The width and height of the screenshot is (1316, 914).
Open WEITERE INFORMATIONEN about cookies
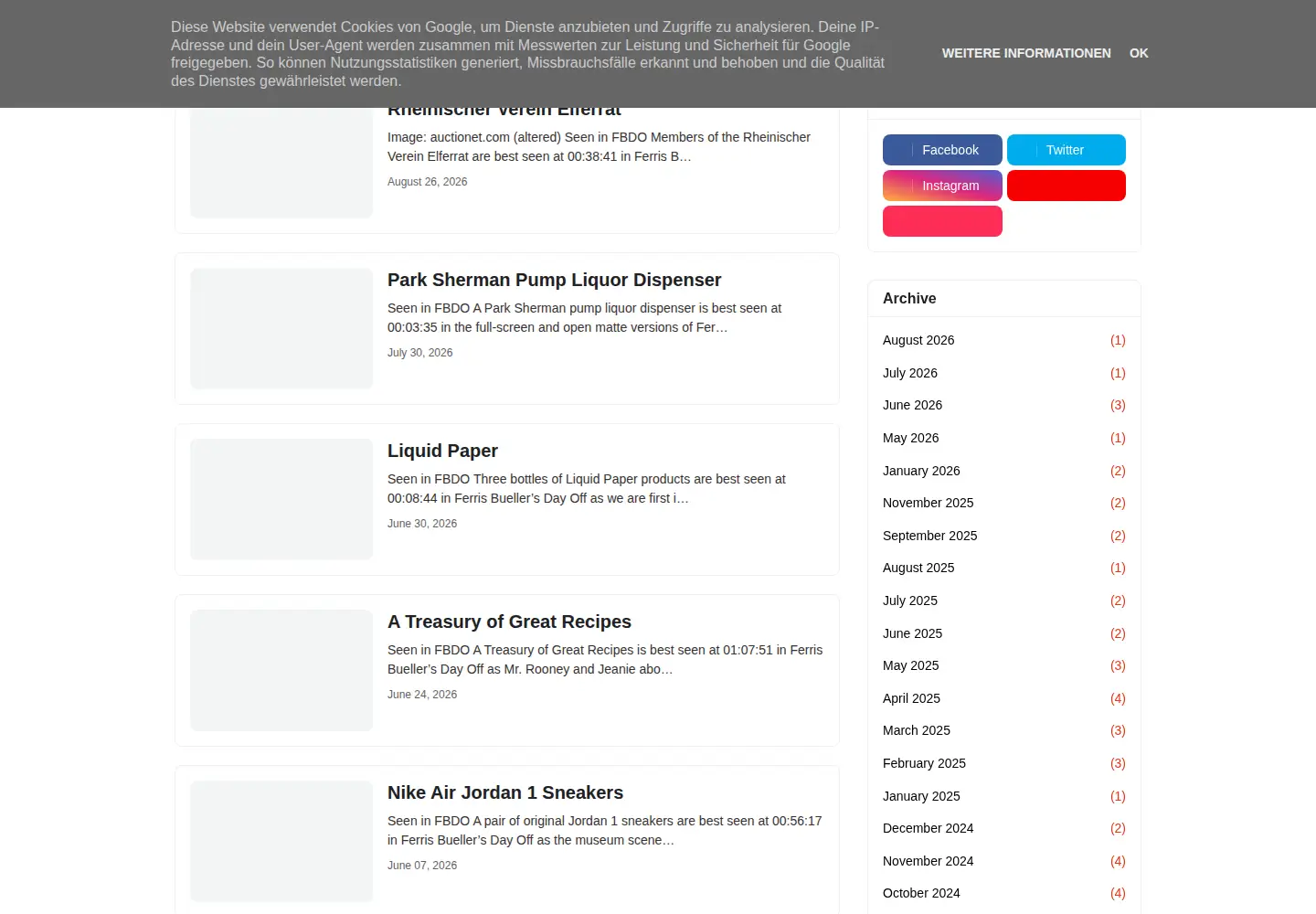tap(1026, 53)
